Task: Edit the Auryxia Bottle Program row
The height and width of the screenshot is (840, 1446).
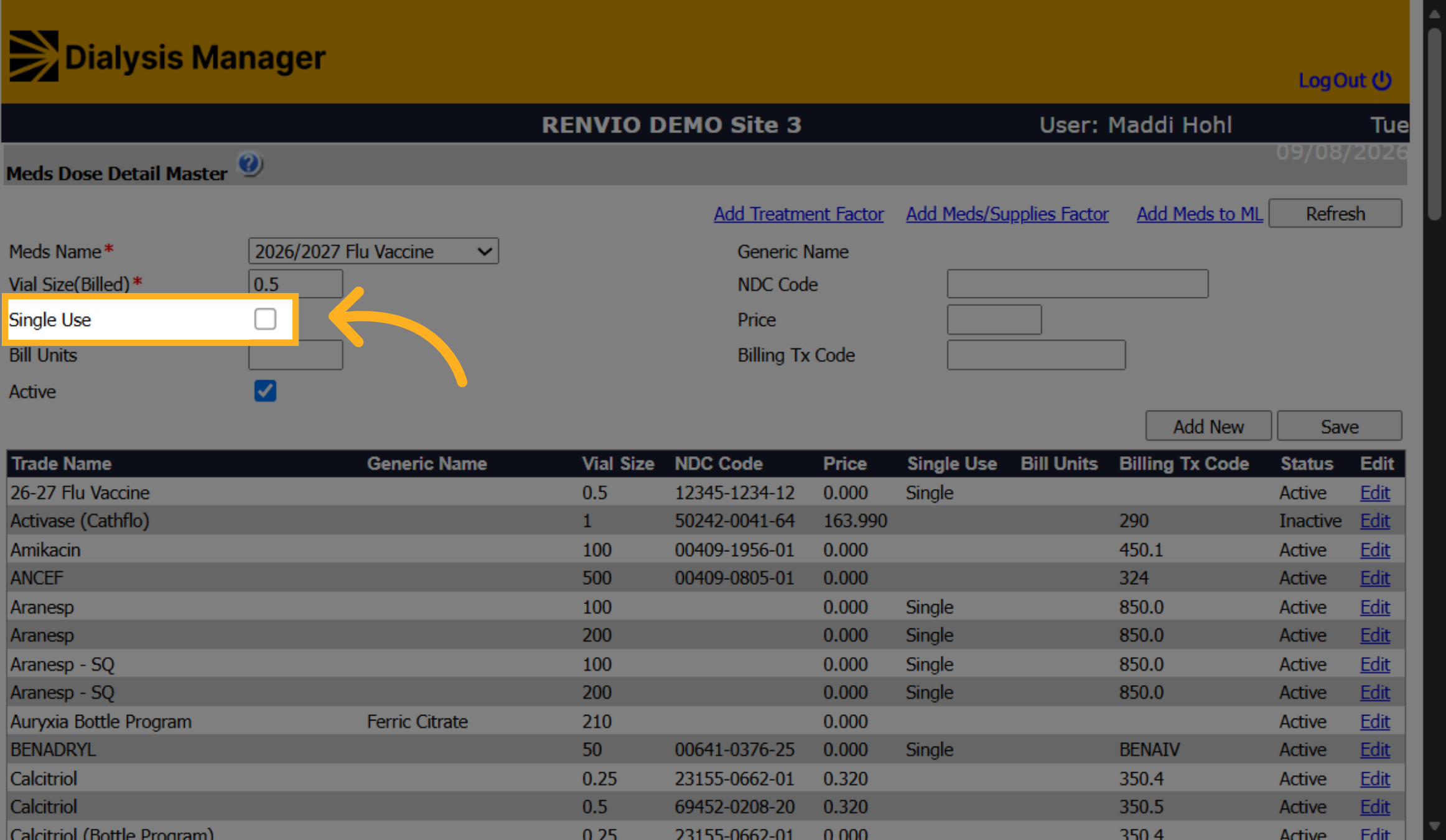Action: point(1374,722)
